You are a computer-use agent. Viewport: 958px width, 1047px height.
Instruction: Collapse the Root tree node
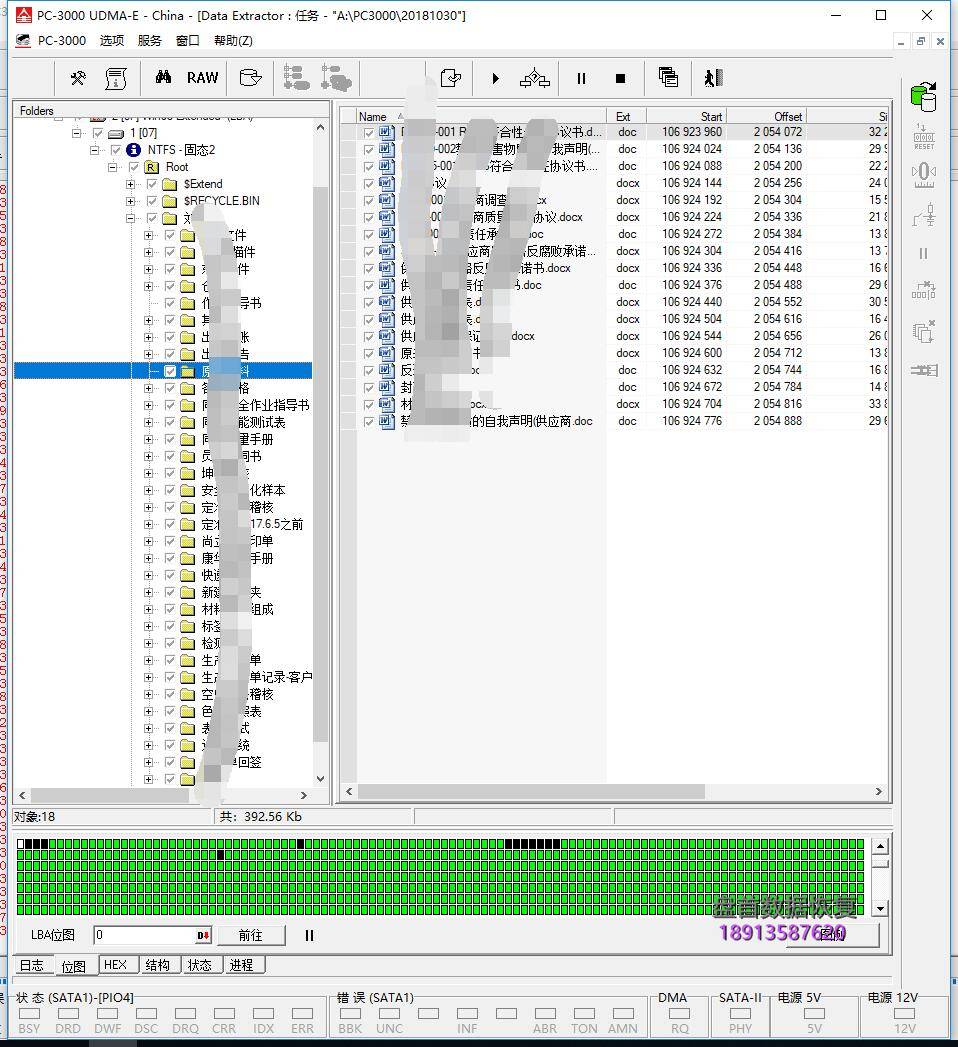click(113, 167)
